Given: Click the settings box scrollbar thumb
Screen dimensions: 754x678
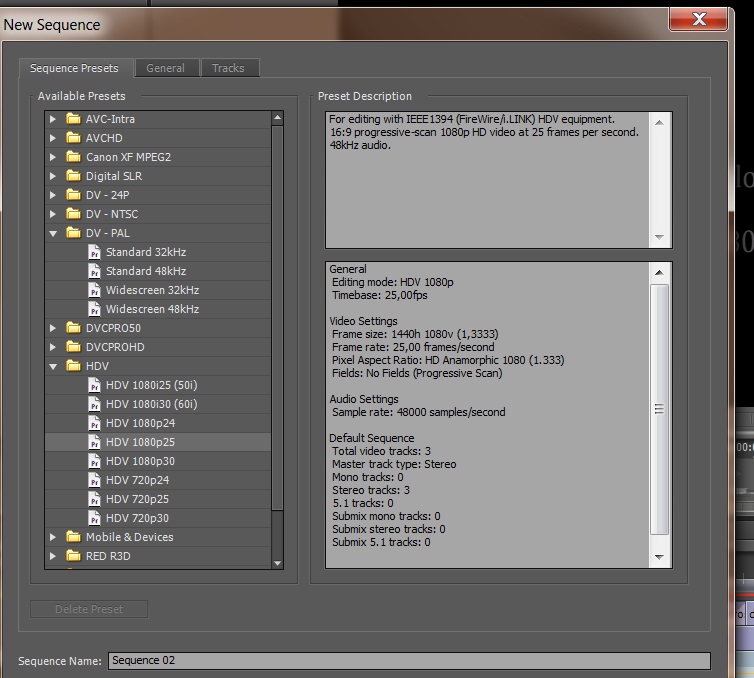Looking at the screenshot, I should [x=659, y=409].
